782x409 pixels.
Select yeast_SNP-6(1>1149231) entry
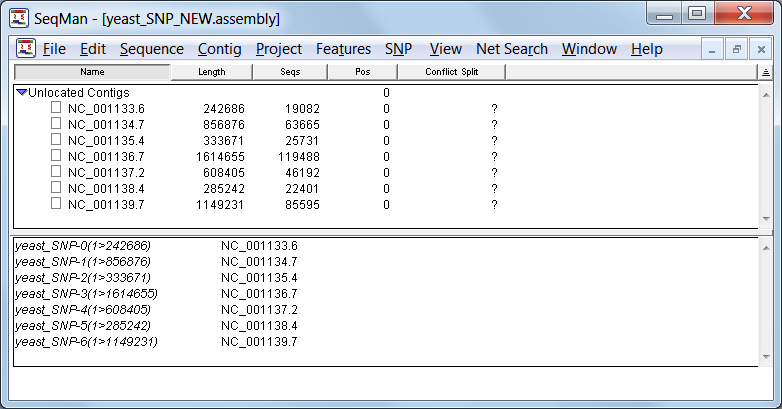[86, 342]
